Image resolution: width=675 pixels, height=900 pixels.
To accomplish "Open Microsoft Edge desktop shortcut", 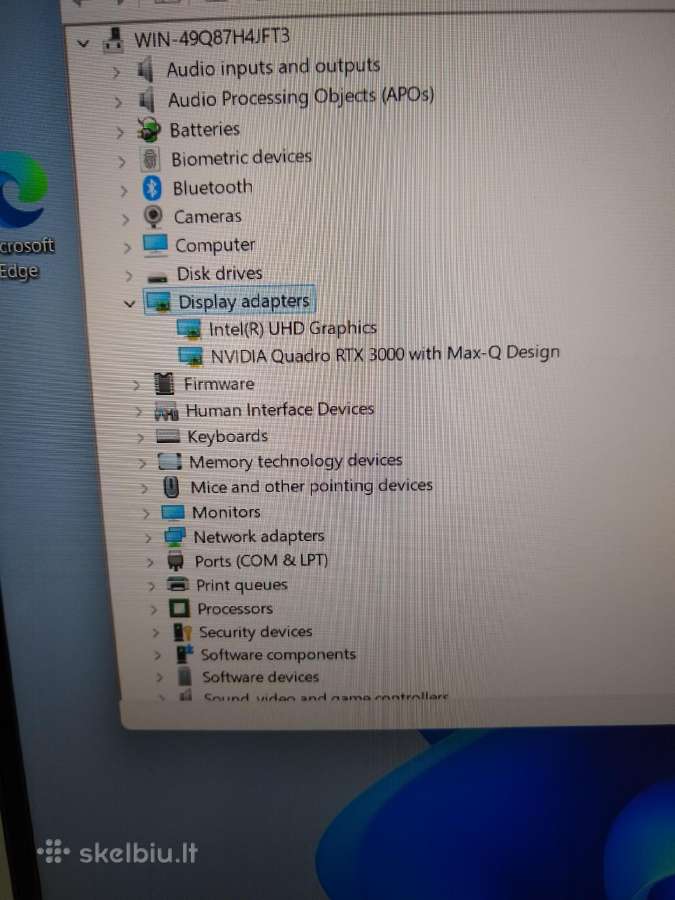I will 23,215.
